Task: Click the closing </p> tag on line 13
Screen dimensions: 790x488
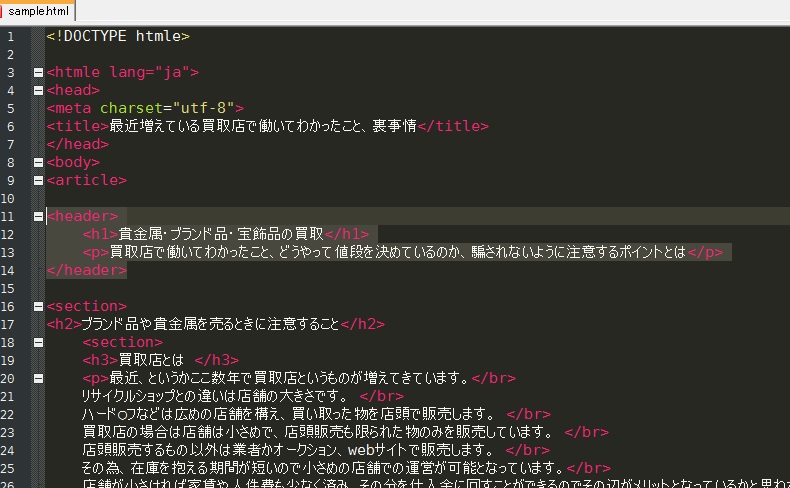Action: click(705, 252)
